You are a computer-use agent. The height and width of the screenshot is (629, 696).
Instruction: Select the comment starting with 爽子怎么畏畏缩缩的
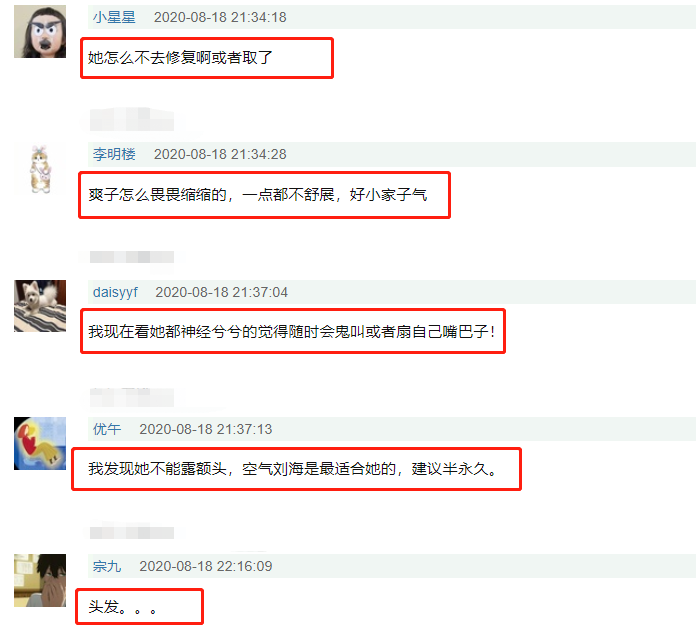click(x=257, y=195)
